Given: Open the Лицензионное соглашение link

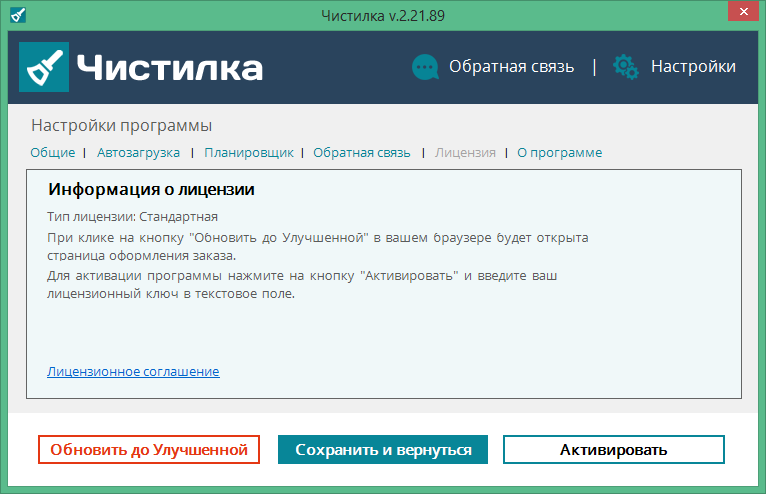Looking at the screenshot, I should 133,371.
